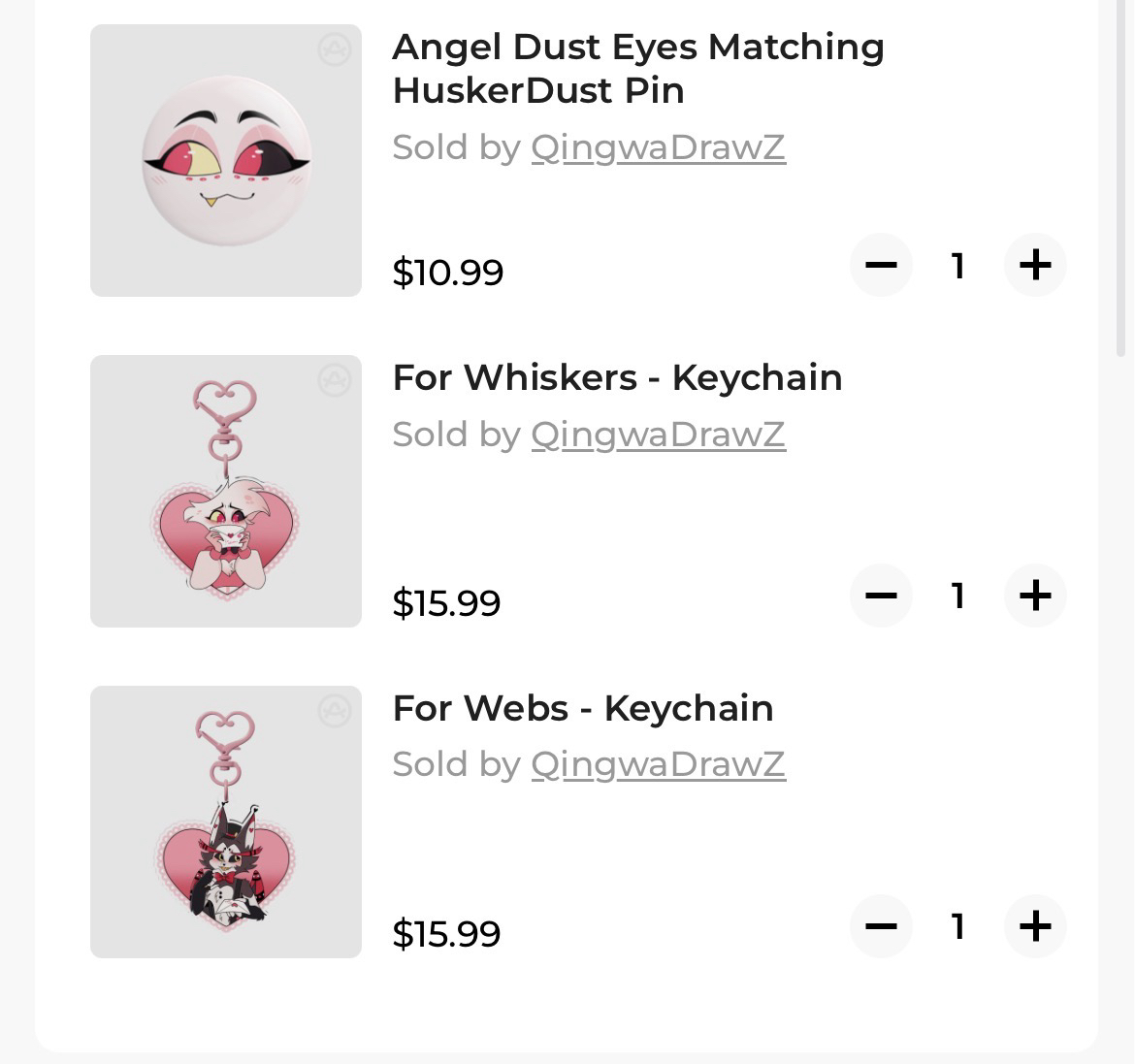The image size is (1135, 1064).
Task: Open QingwaDrawZ seller link under For Webs
Action: tap(658, 764)
